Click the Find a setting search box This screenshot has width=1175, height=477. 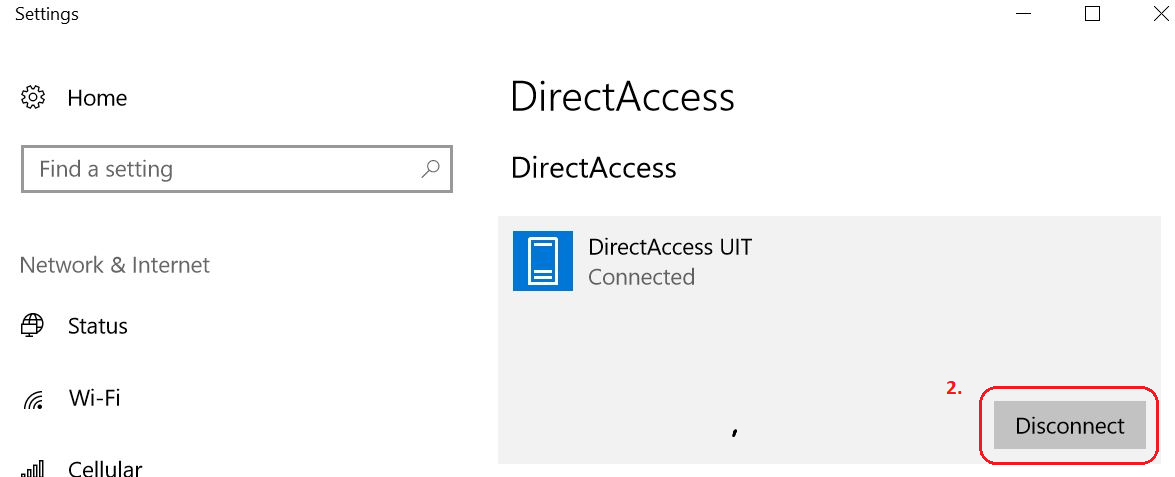(x=220, y=170)
